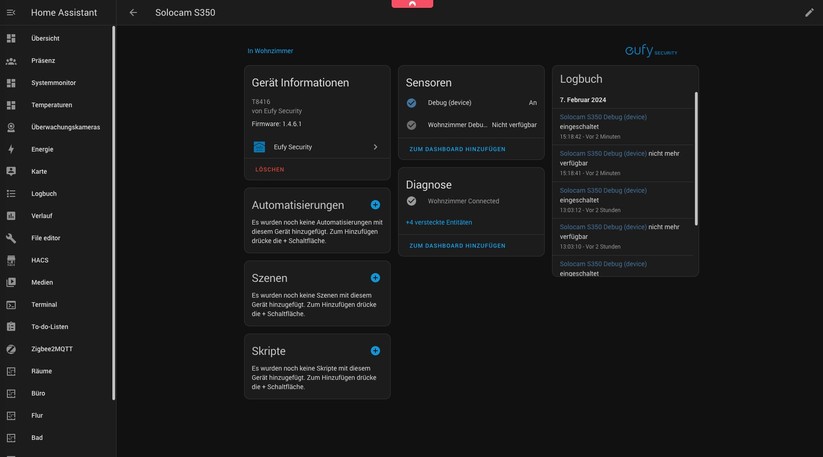823x457 pixels.
Task: Click the back arrow next to Solocam S350
Action: point(133,13)
